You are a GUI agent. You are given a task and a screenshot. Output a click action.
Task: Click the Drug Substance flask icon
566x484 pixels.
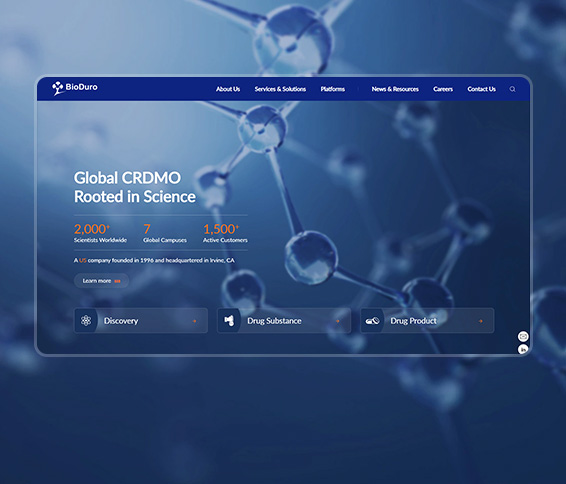tap(229, 321)
